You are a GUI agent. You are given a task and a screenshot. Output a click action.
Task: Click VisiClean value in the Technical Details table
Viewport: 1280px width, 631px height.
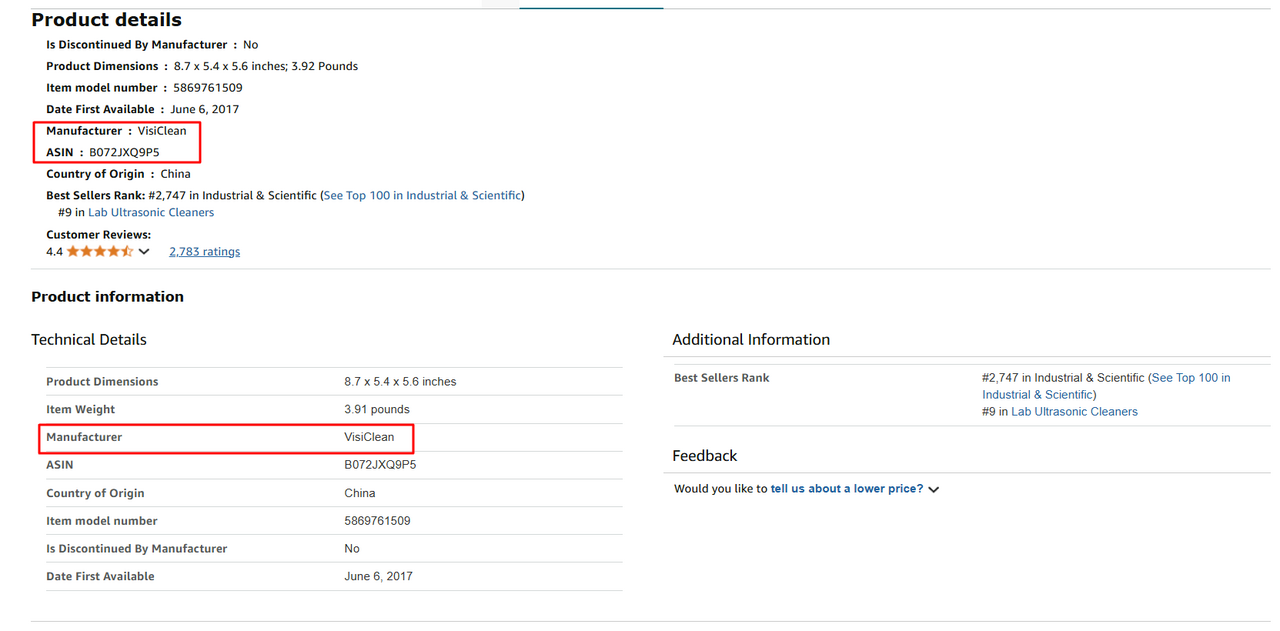click(x=369, y=437)
